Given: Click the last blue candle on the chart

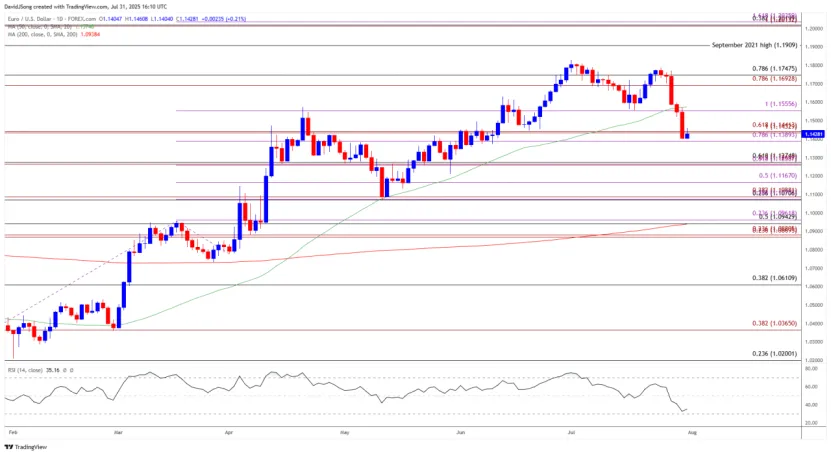Looking at the screenshot, I should click(687, 135).
